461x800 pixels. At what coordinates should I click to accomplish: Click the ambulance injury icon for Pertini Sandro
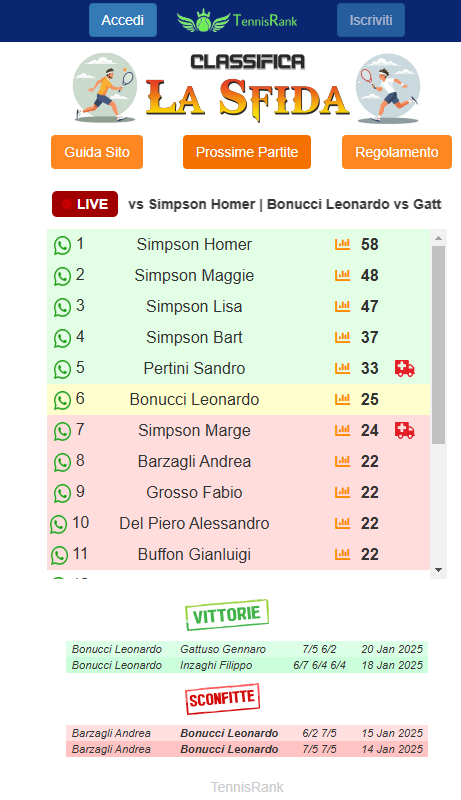(x=404, y=368)
